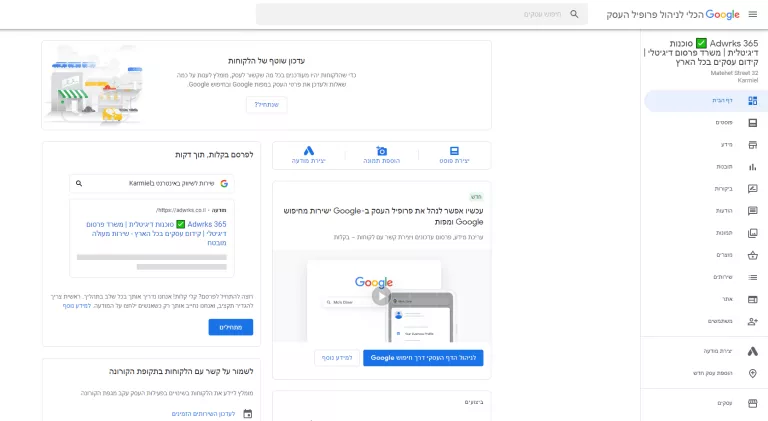The height and width of the screenshot is (421, 768).
Task: Click the חדש badge on the card
Action: pos(476,197)
